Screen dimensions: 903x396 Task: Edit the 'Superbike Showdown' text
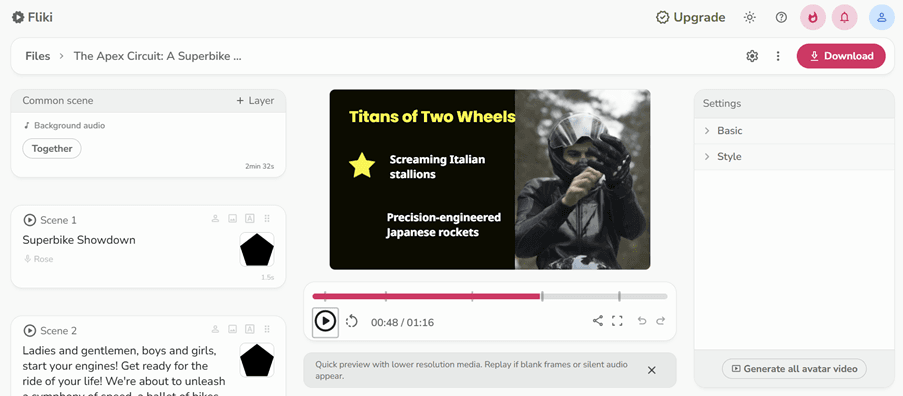click(79, 240)
